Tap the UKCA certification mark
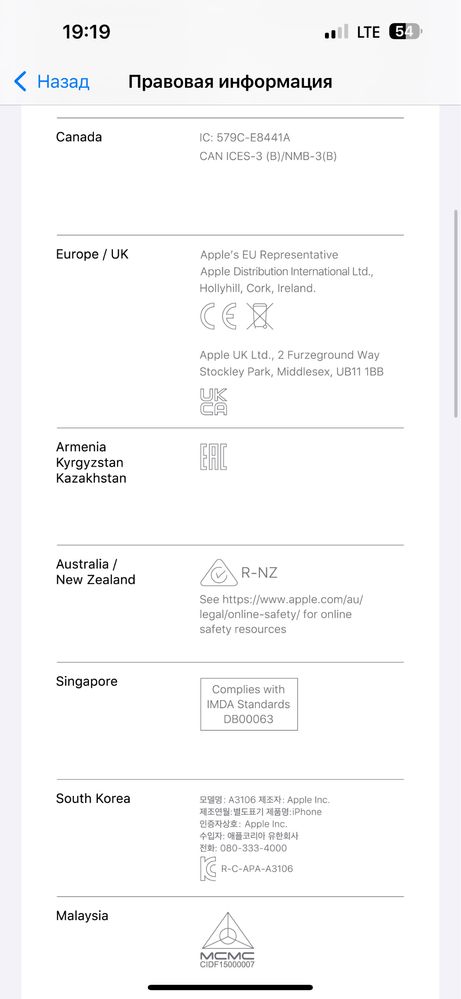461x999 pixels. coord(213,401)
